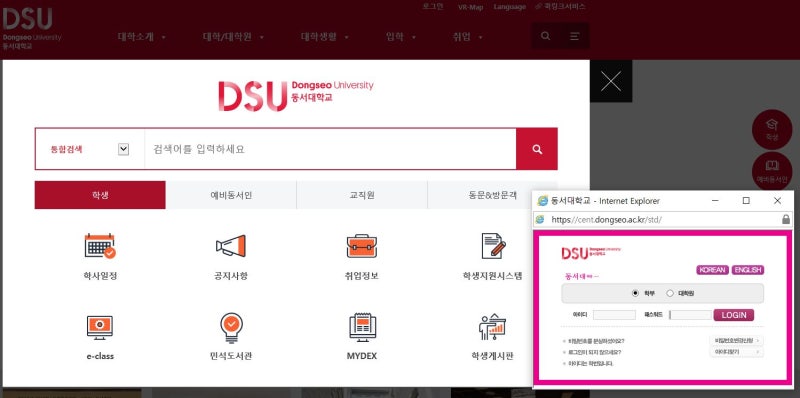Image resolution: width=800 pixels, height=398 pixels.
Task: Open the 민석도서관 lightbulb icon
Action: click(x=231, y=328)
